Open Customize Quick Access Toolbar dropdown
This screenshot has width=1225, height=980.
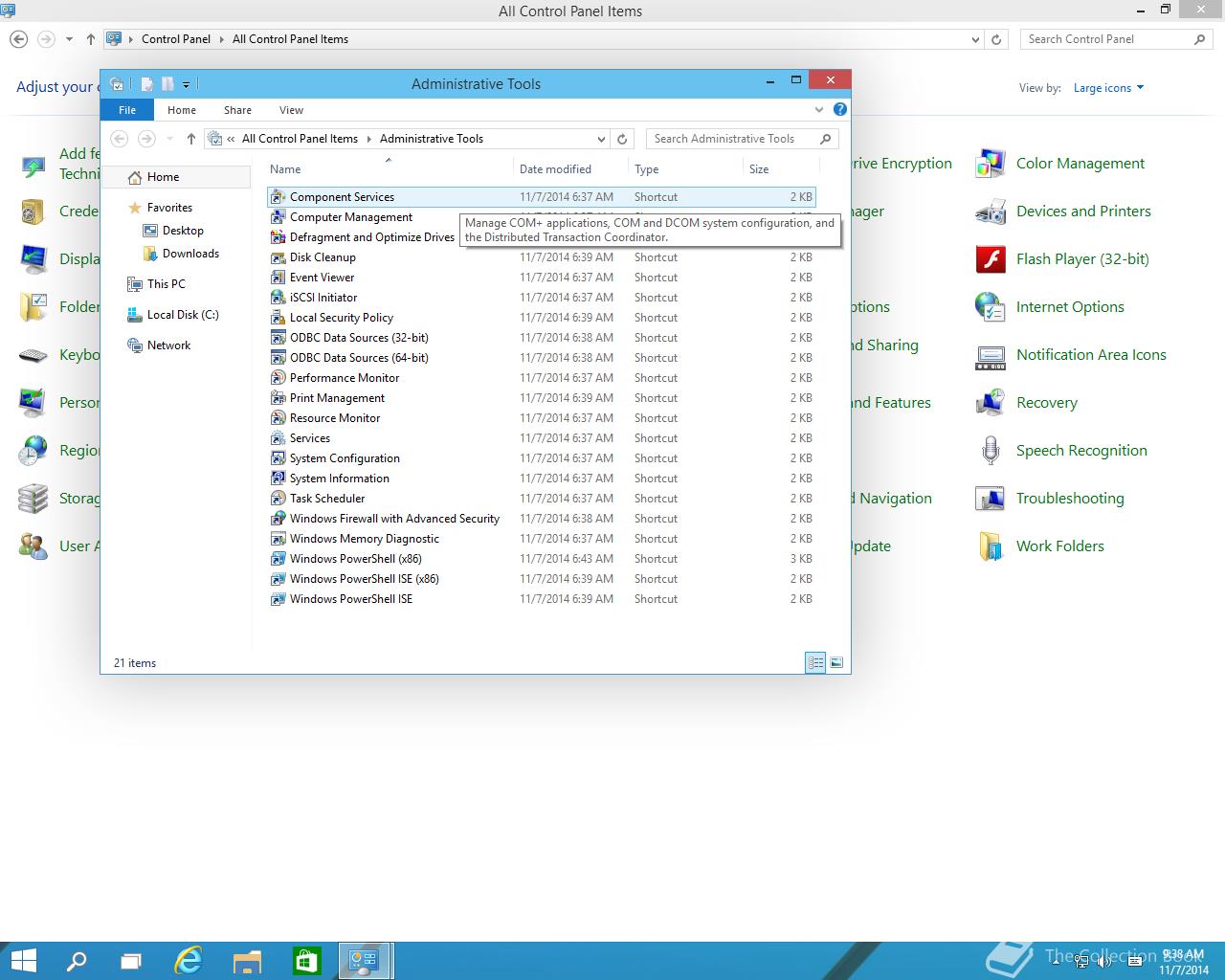(186, 84)
